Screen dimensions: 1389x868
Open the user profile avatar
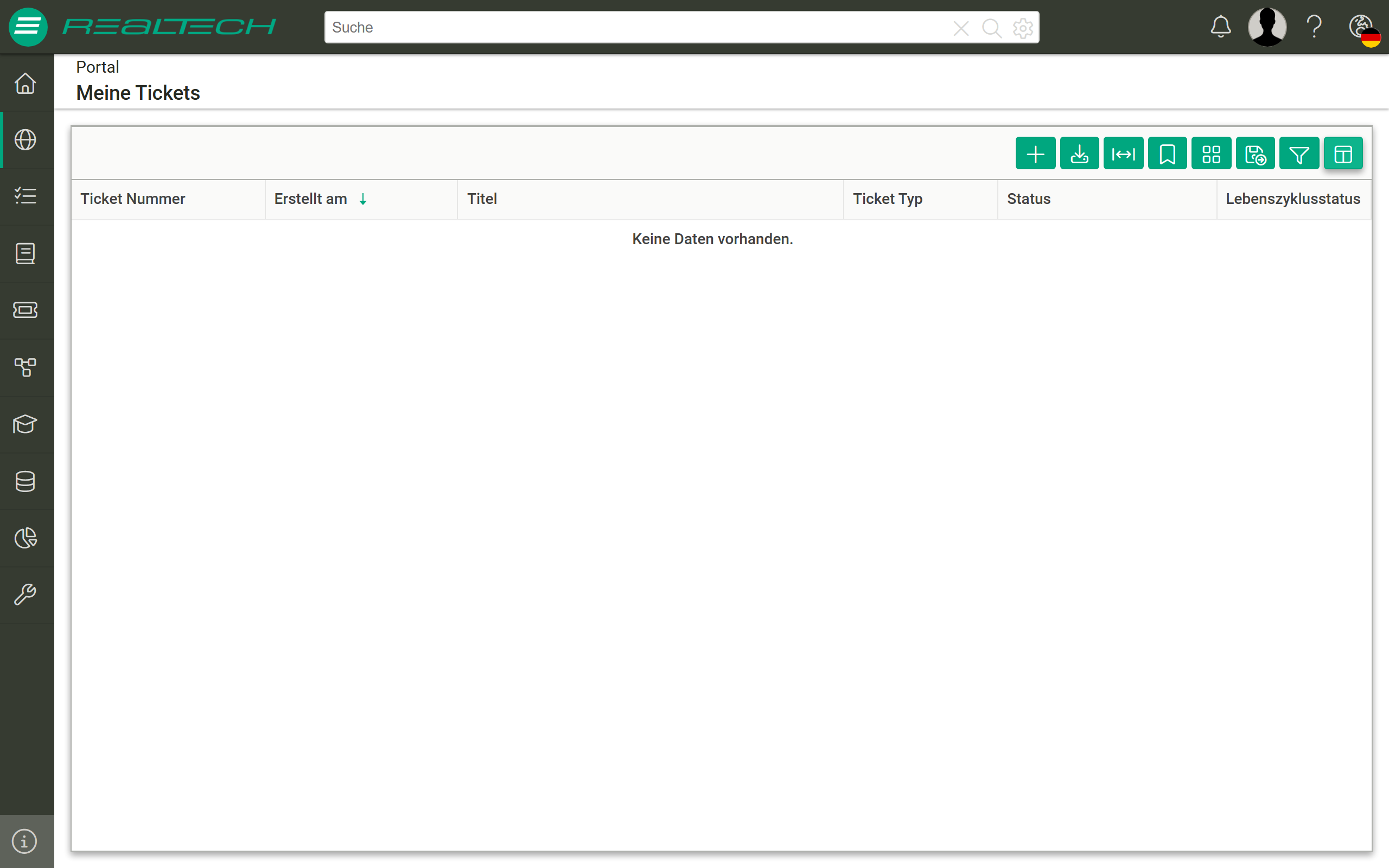point(1267,27)
